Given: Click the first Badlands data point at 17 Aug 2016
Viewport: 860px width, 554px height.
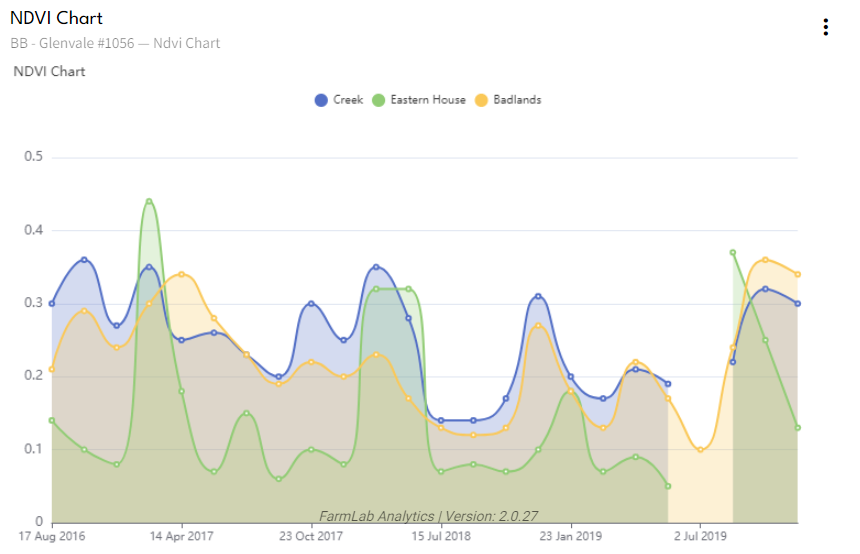Looking at the screenshot, I should [52, 369].
